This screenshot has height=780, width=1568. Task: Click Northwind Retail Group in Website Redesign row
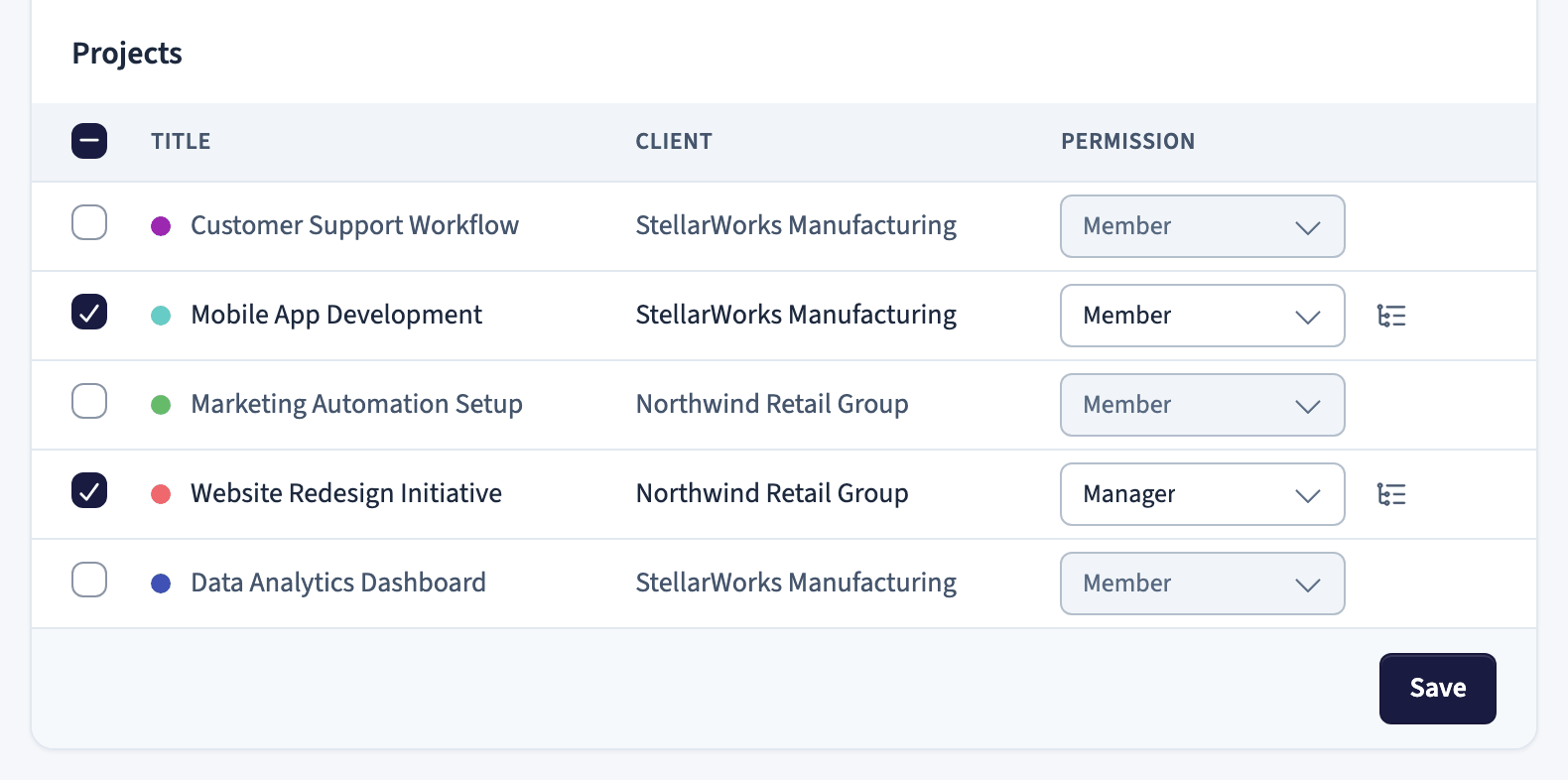coord(772,494)
